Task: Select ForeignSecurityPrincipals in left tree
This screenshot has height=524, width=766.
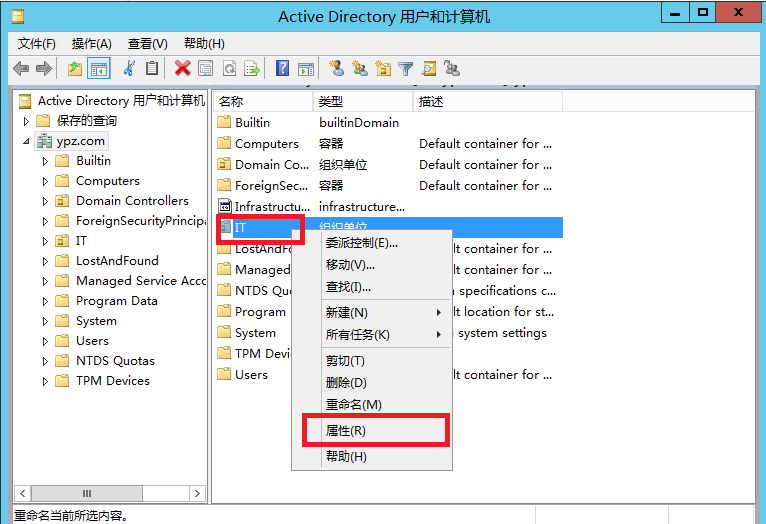Action: click(141, 221)
